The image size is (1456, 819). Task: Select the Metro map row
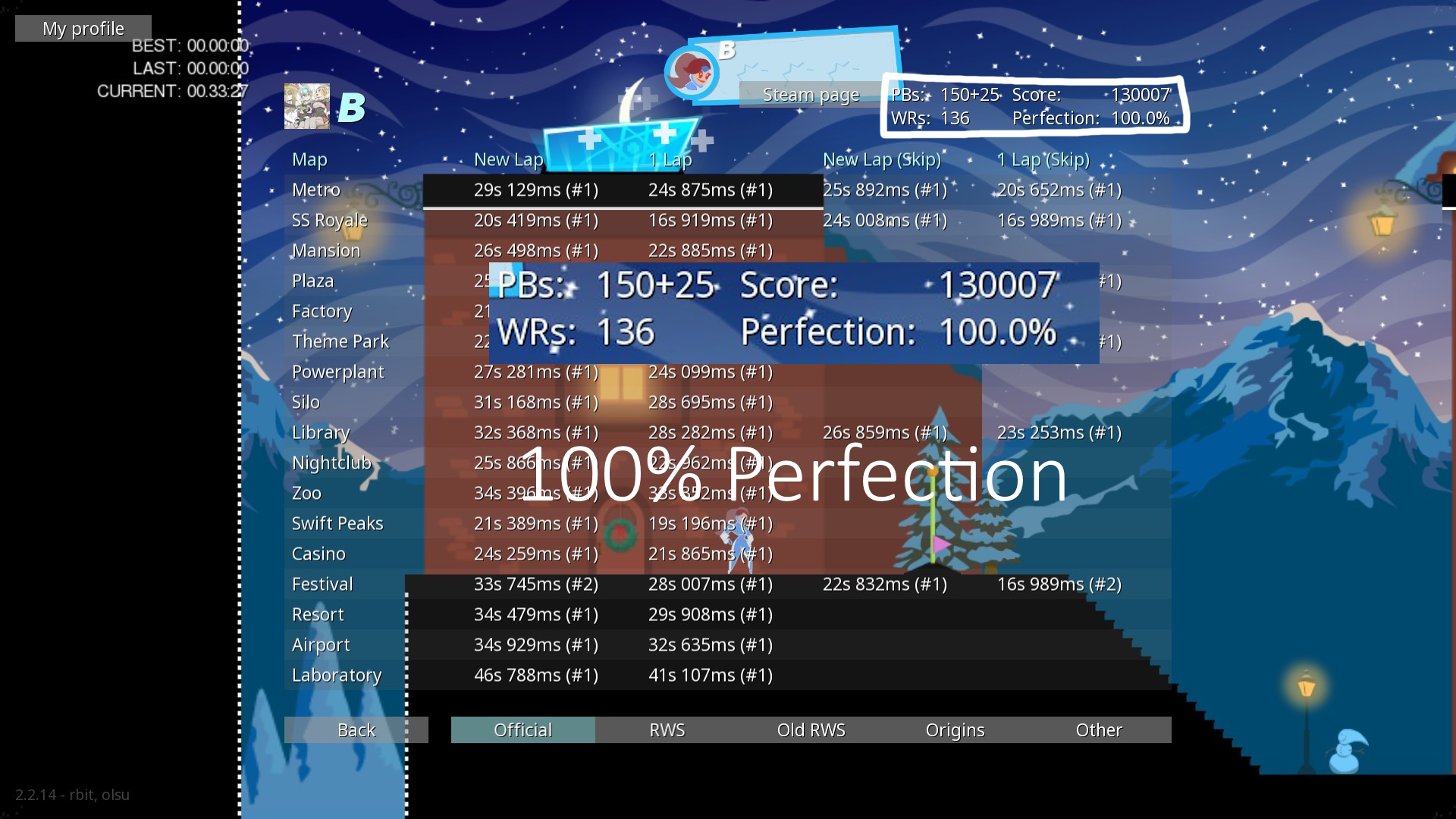(316, 190)
